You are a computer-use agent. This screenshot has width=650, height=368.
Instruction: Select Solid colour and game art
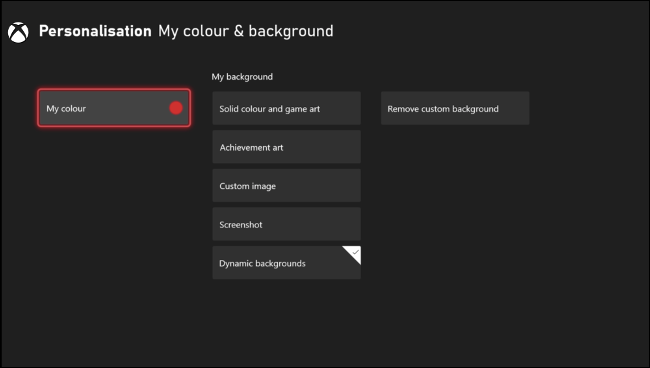click(x=286, y=108)
